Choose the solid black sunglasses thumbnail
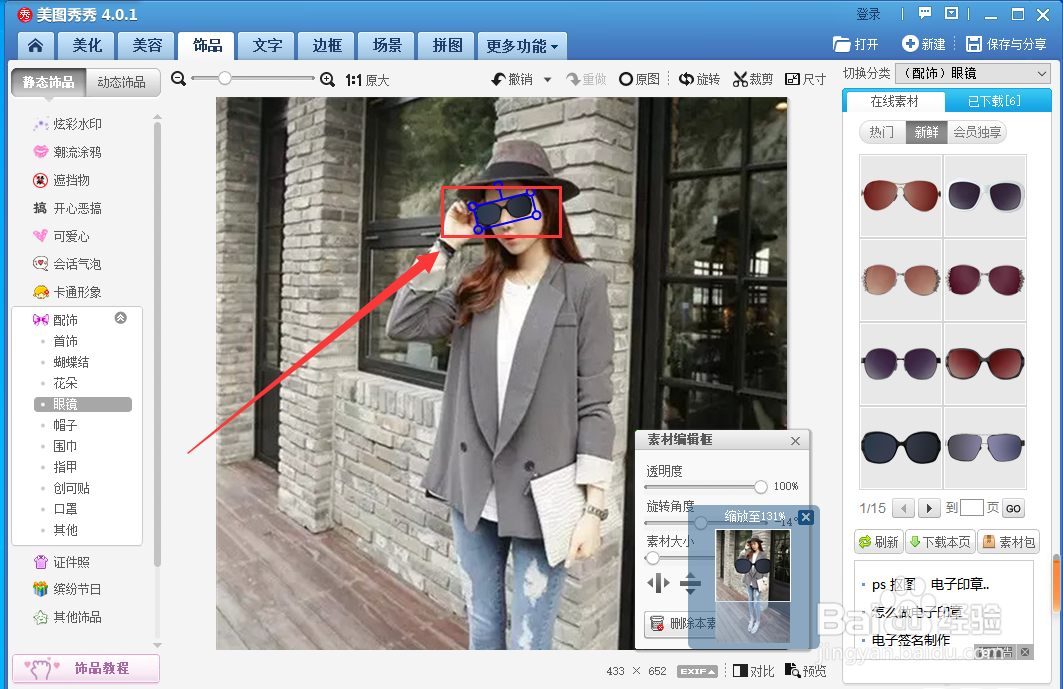This screenshot has height=689, width=1063. pyautogui.click(x=901, y=448)
